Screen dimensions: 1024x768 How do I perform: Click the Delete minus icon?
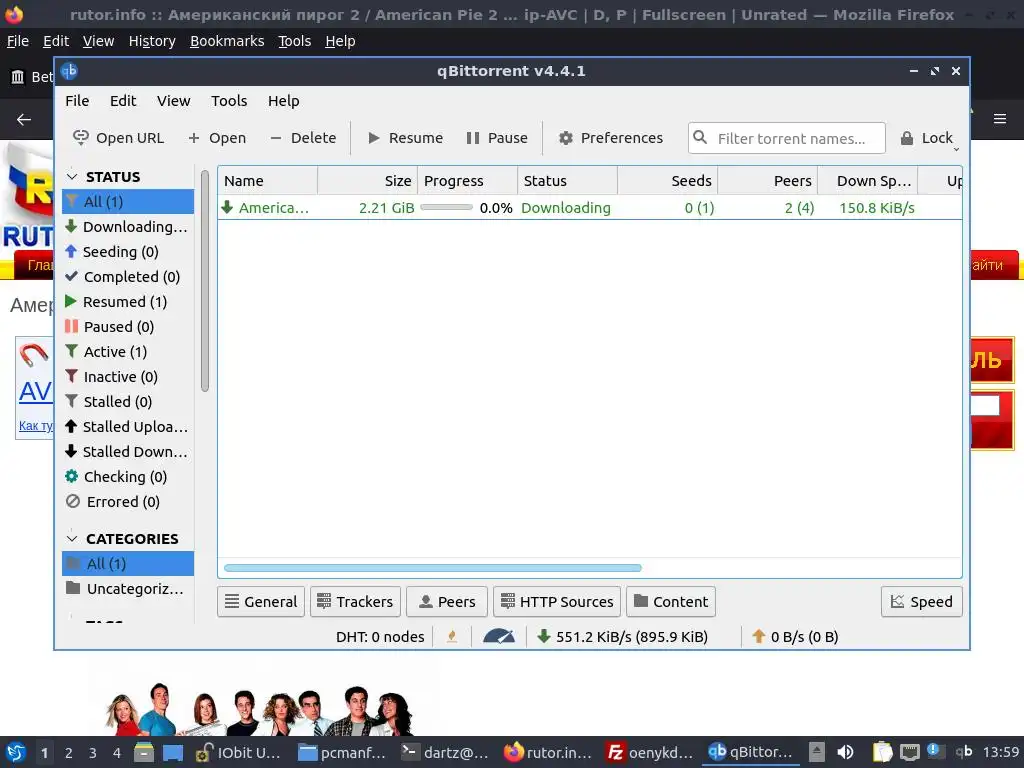[276, 138]
